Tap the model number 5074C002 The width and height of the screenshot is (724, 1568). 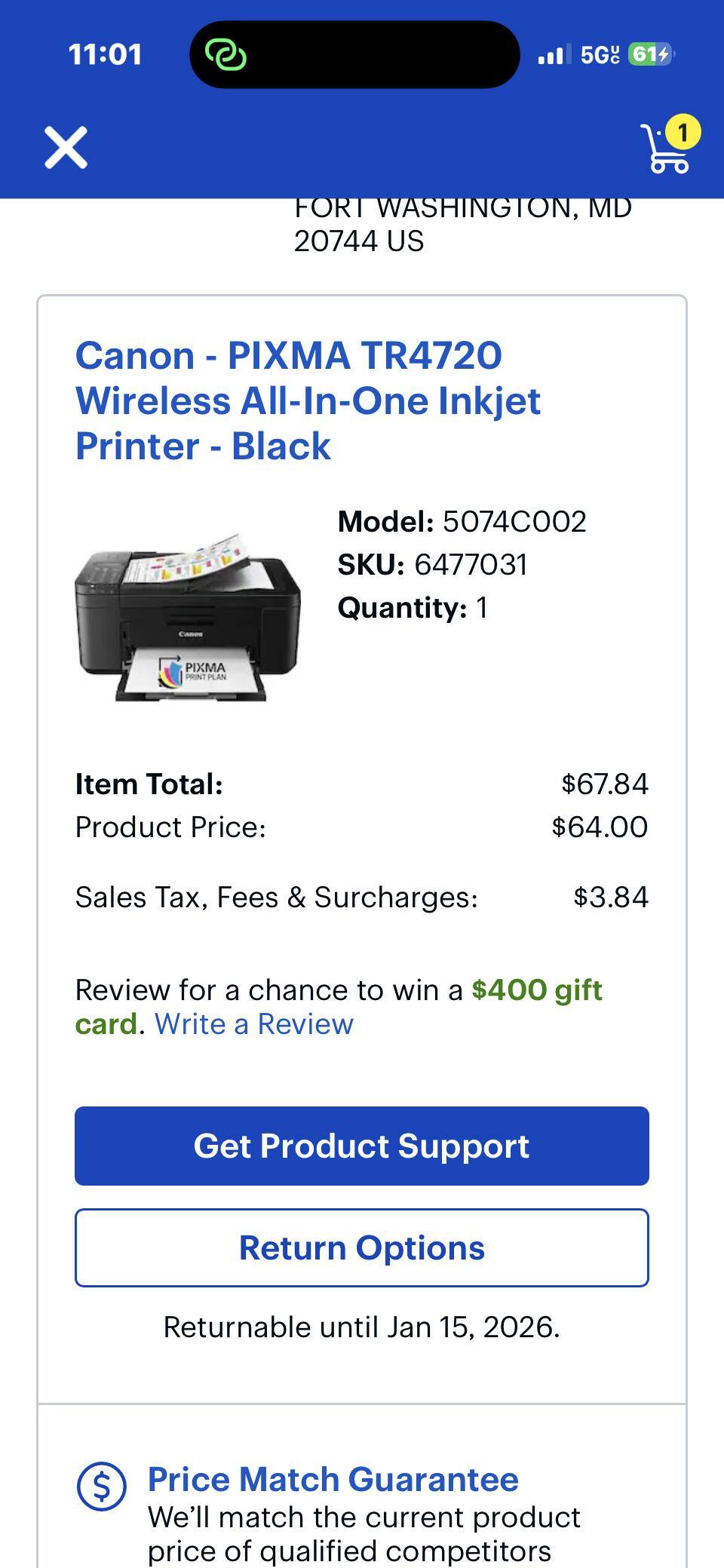coord(514,522)
